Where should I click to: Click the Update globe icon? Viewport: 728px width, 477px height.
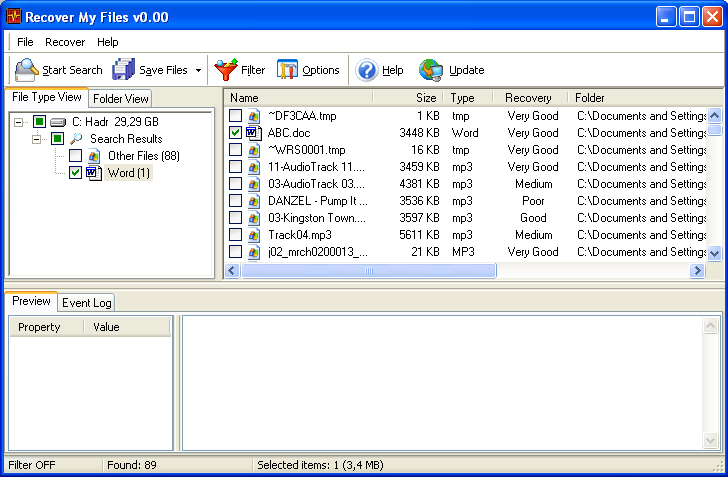click(430, 70)
